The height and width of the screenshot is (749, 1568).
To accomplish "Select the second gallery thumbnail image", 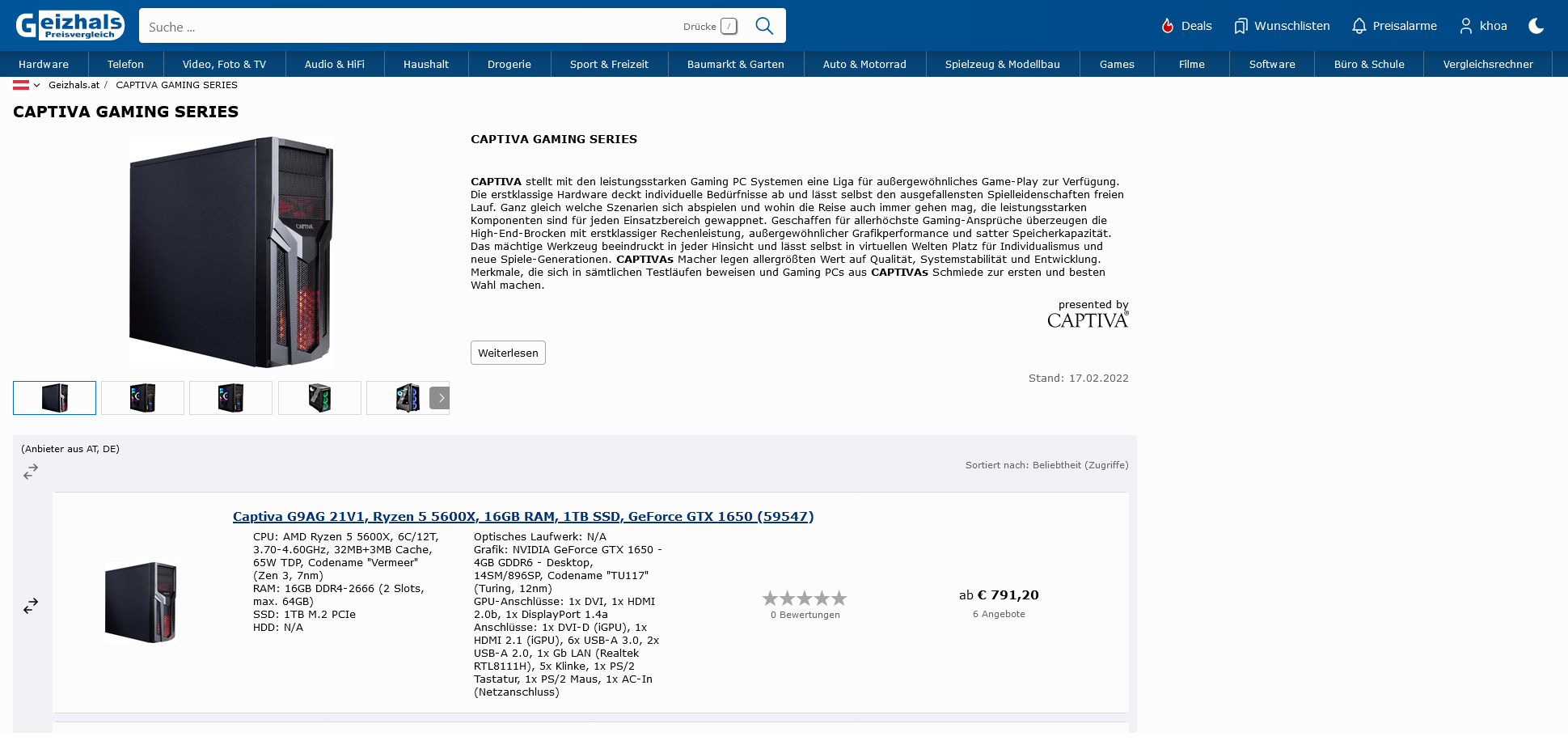I will (x=142, y=398).
